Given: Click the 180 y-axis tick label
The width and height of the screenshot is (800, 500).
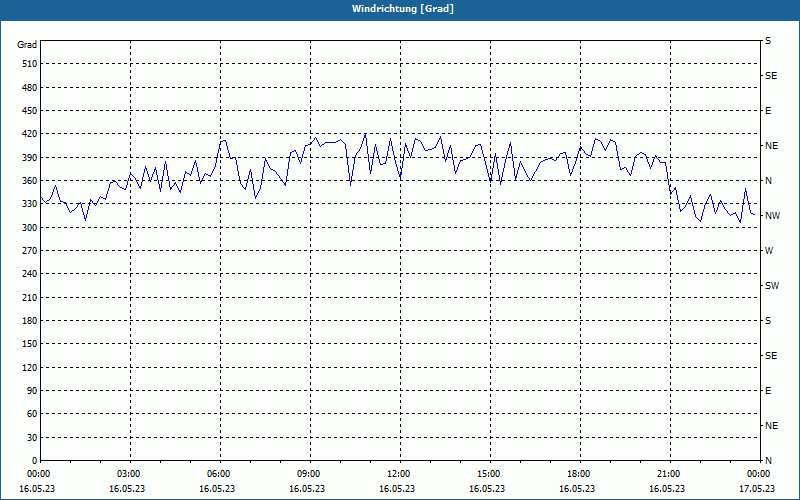Looking at the screenshot, I should 30,321.
